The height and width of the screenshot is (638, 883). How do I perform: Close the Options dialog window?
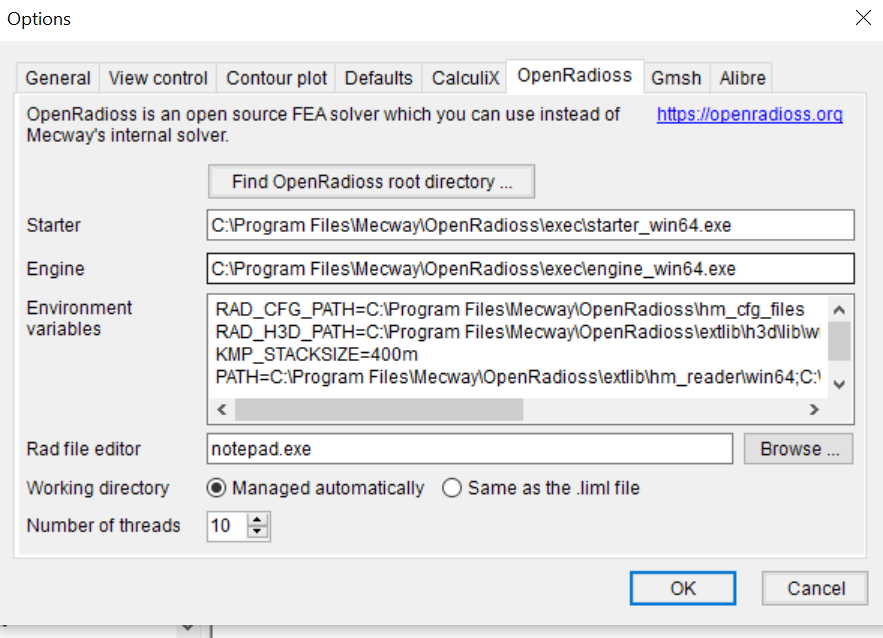coord(862,17)
